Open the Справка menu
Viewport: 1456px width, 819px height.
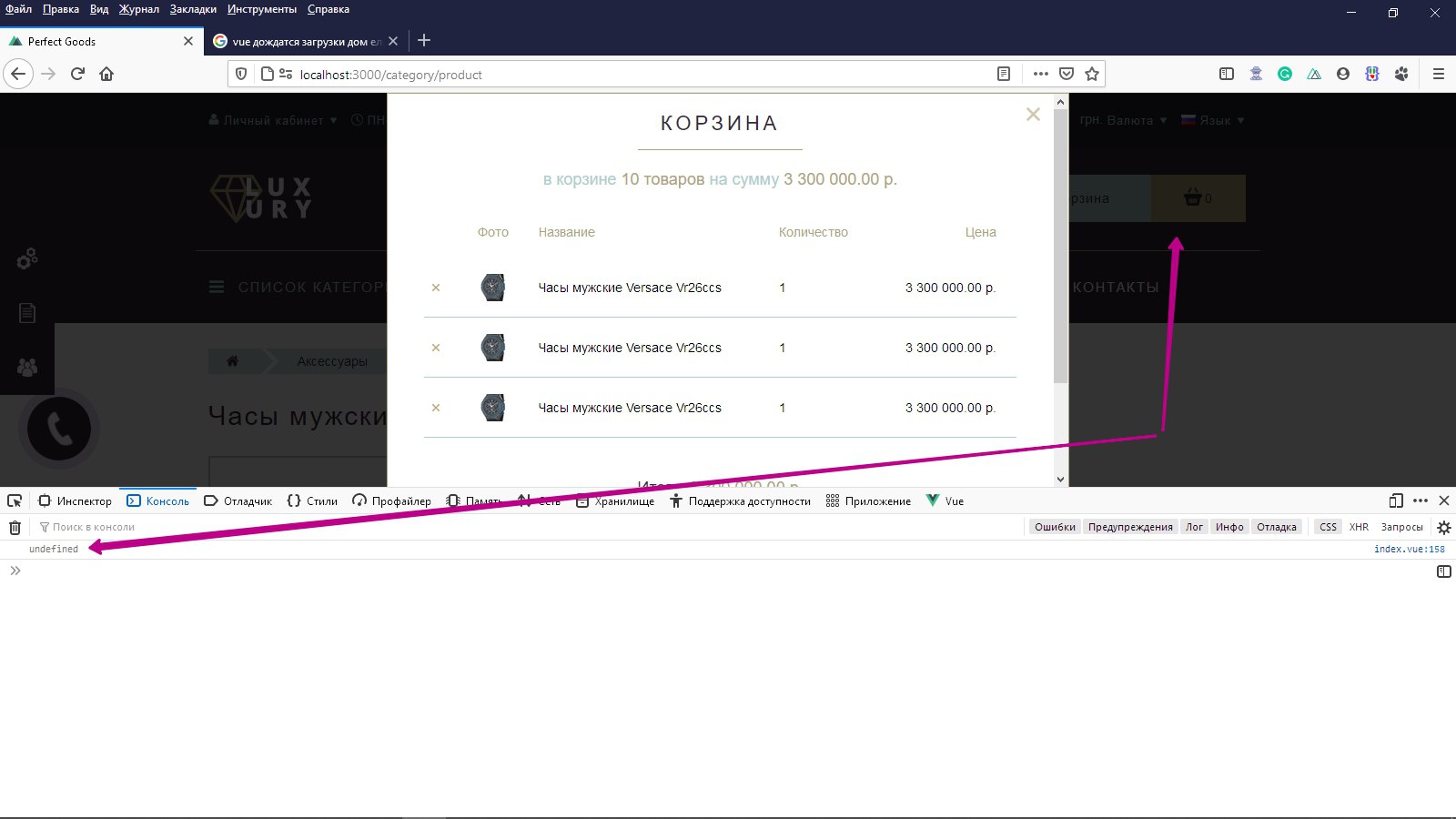pos(329,9)
